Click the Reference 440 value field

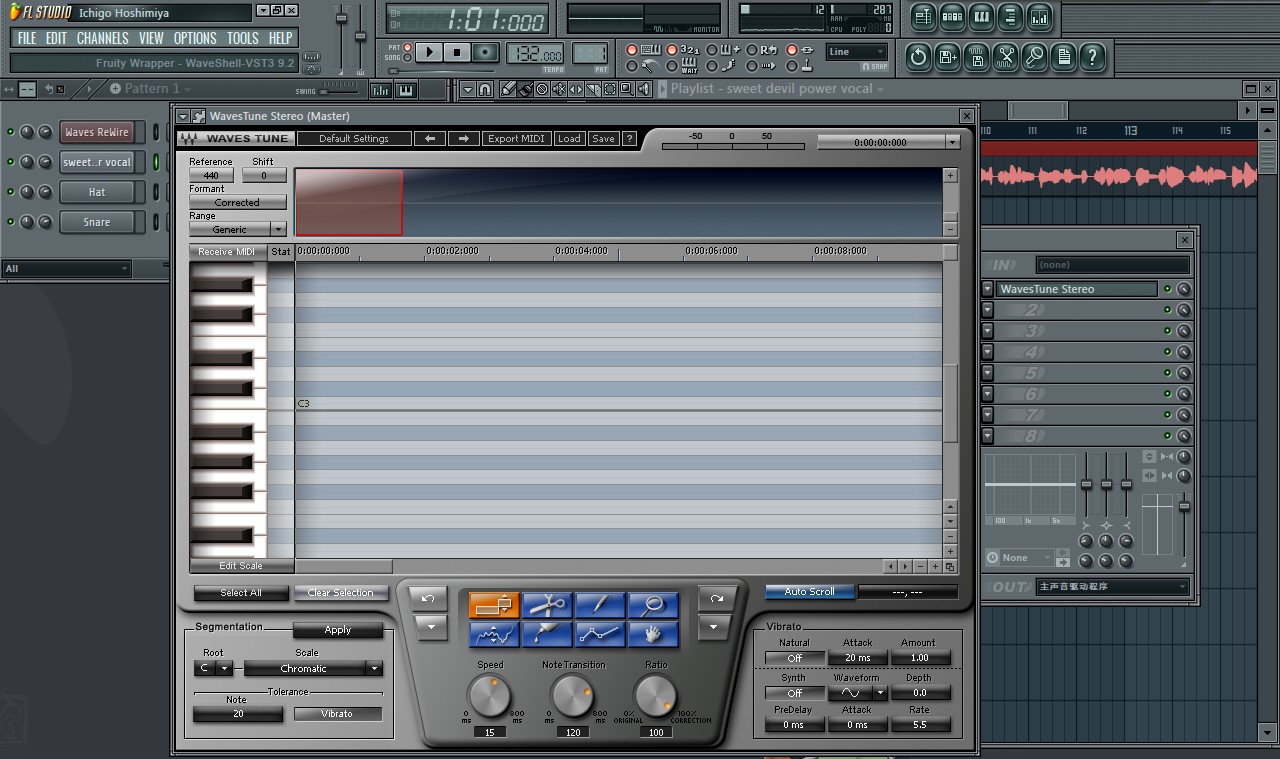211,175
